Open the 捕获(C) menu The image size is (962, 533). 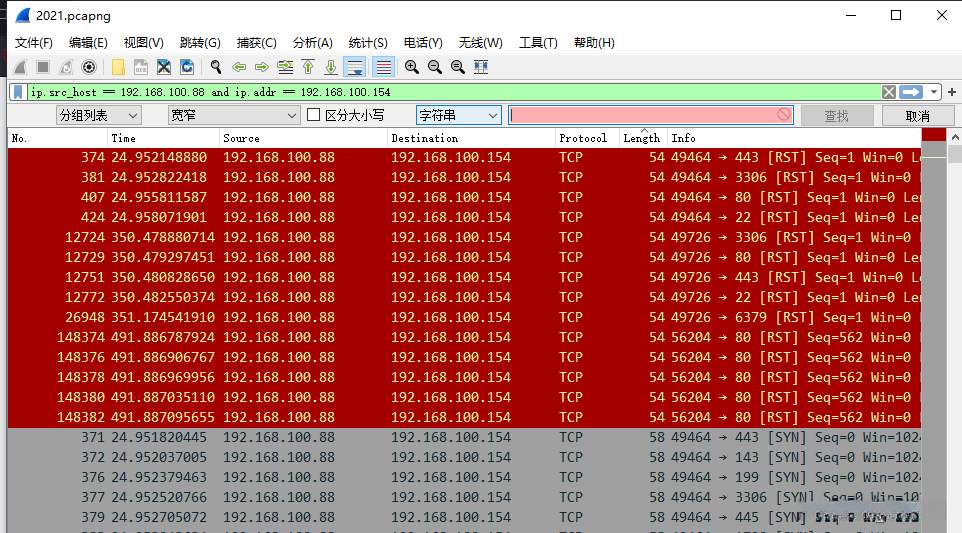(256, 42)
